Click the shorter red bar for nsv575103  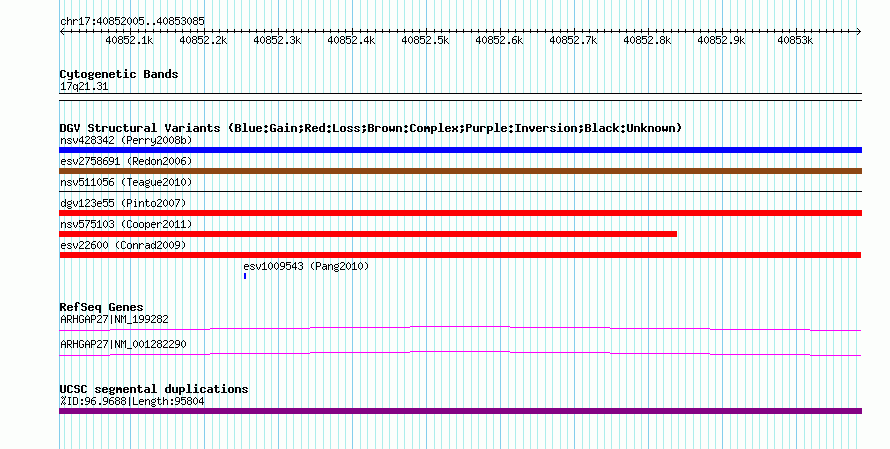pyautogui.click(x=368, y=234)
